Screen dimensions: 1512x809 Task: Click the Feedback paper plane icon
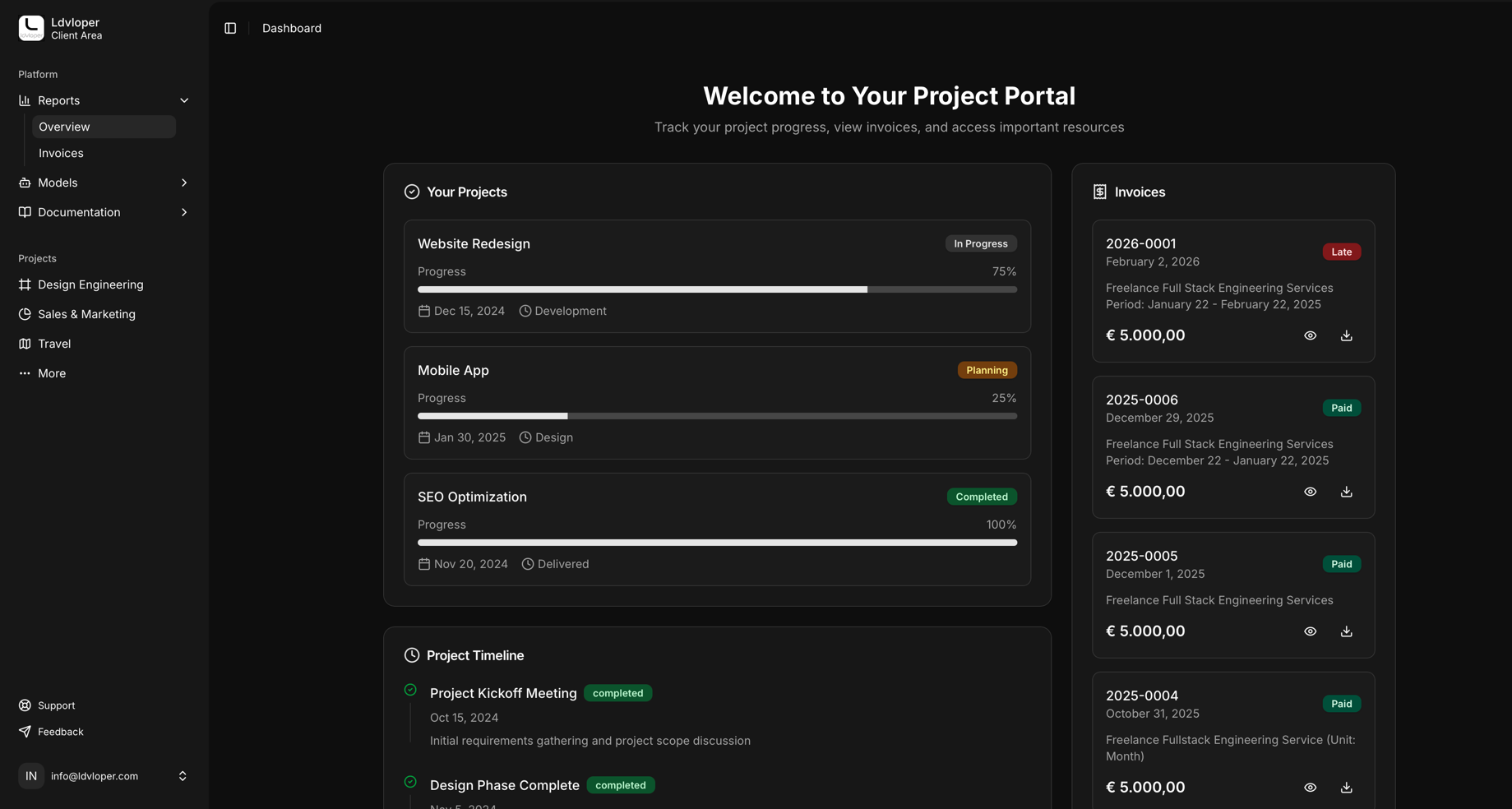25,732
